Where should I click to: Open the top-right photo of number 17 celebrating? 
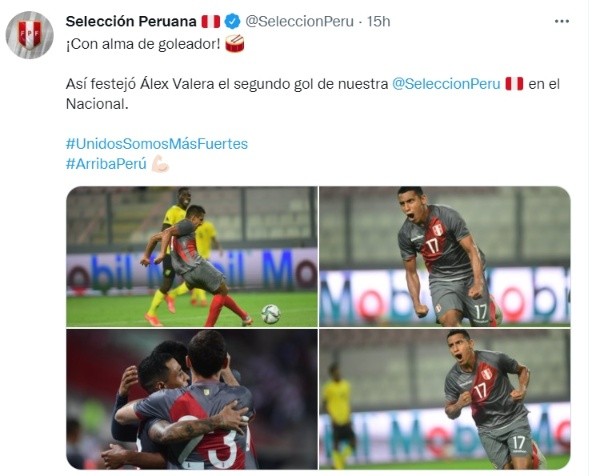point(445,256)
